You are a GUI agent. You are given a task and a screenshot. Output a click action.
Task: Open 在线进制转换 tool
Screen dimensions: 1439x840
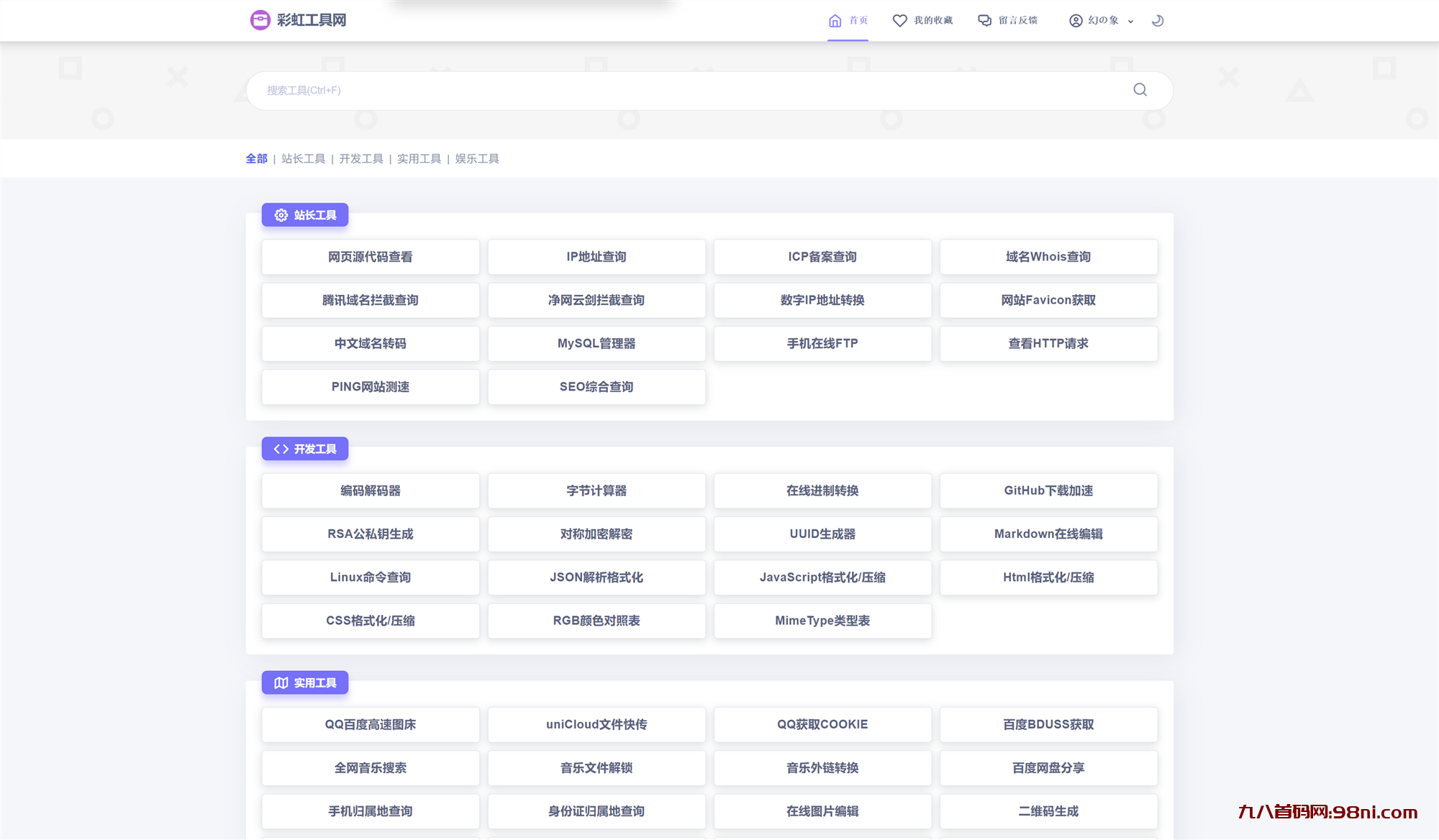pyautogui.click(x=822, y=490)
